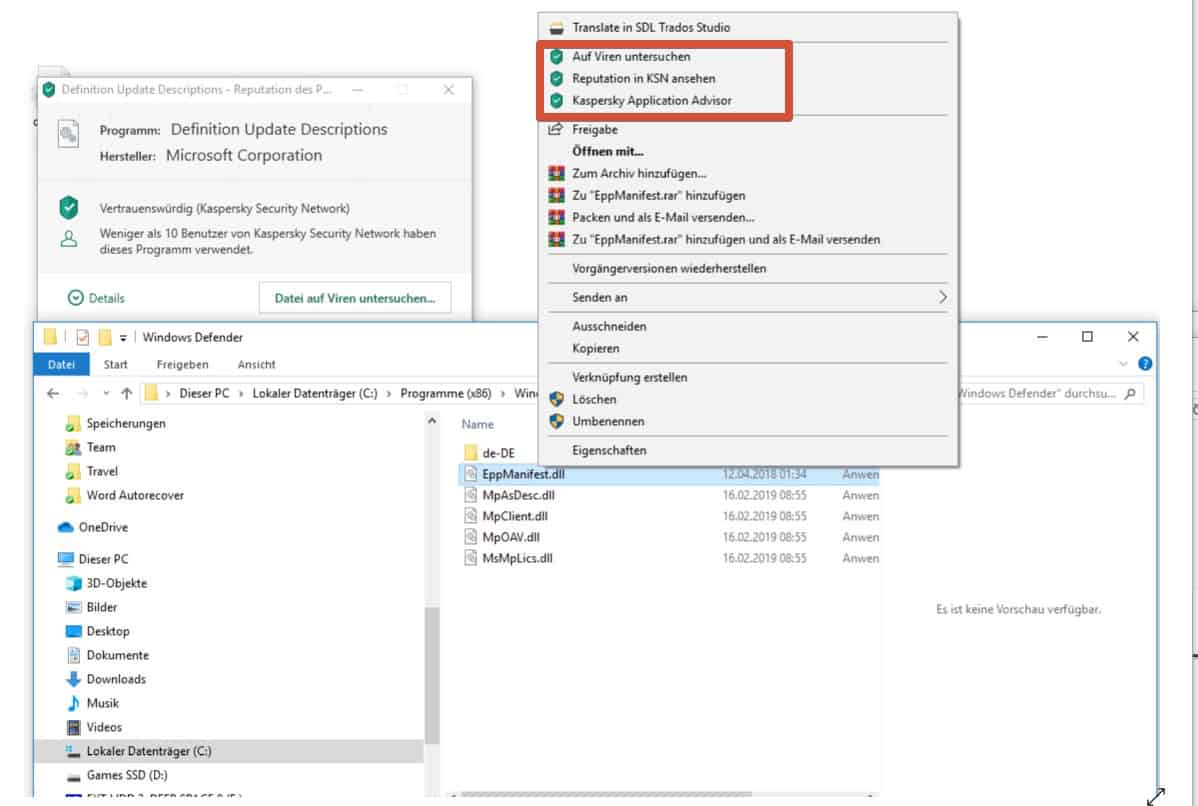Click program file icon beside 'Programm:' label
The image size is (1198, 806).
[68, 134]
